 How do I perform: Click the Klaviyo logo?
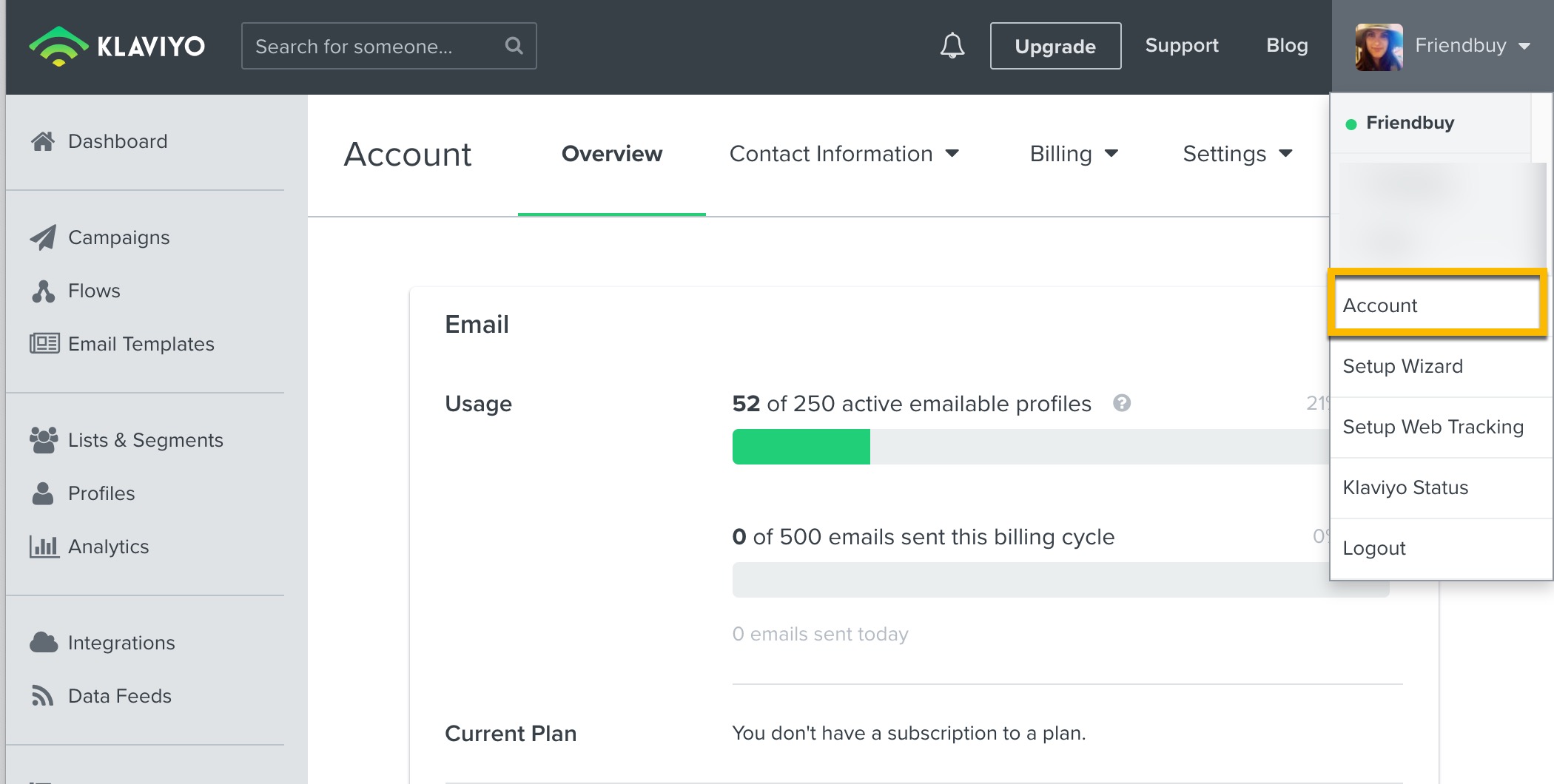[x=117, y=46]
